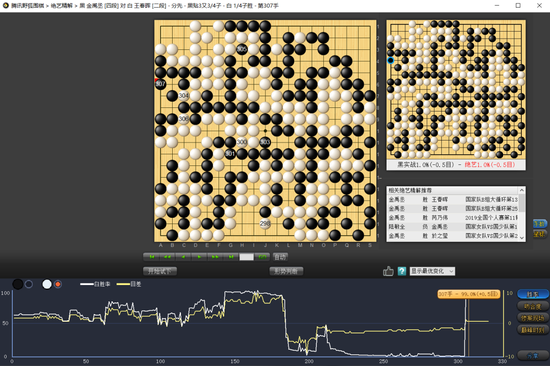The height and width of the screenshot is (366, 550).
Task: Jump to the first move of the game
Action: click(152, 257)
